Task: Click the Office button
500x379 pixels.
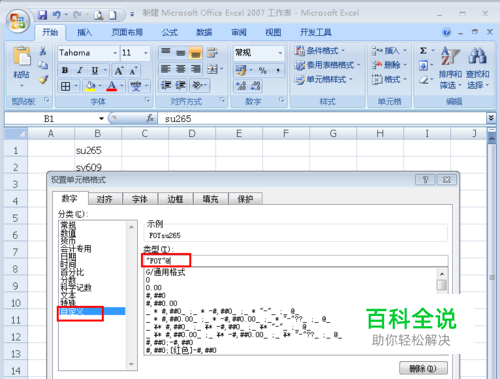Action: click(18, 21)
